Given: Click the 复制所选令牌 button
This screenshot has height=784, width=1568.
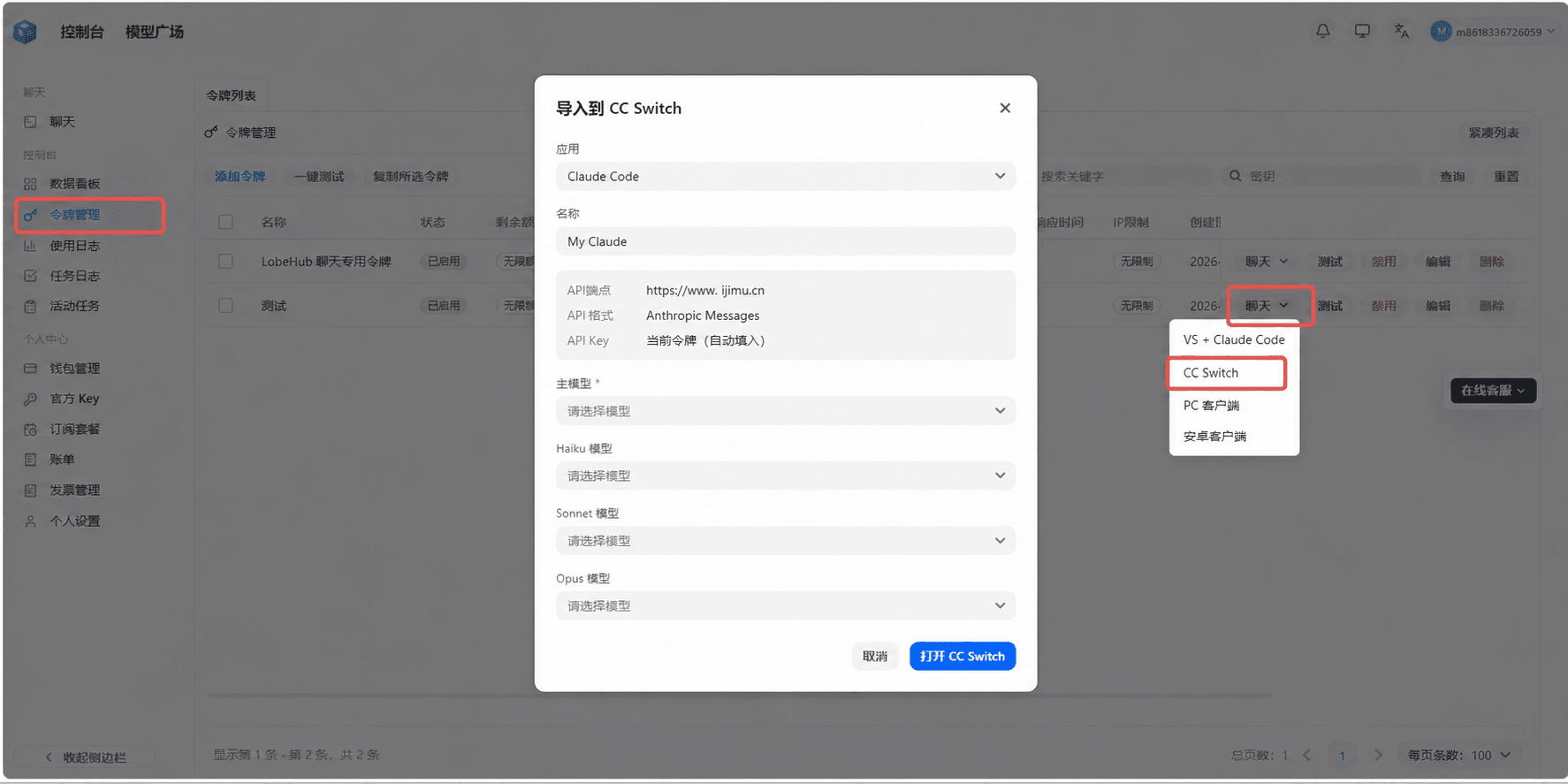Looking at the screenshot, I should pos(410,176).
